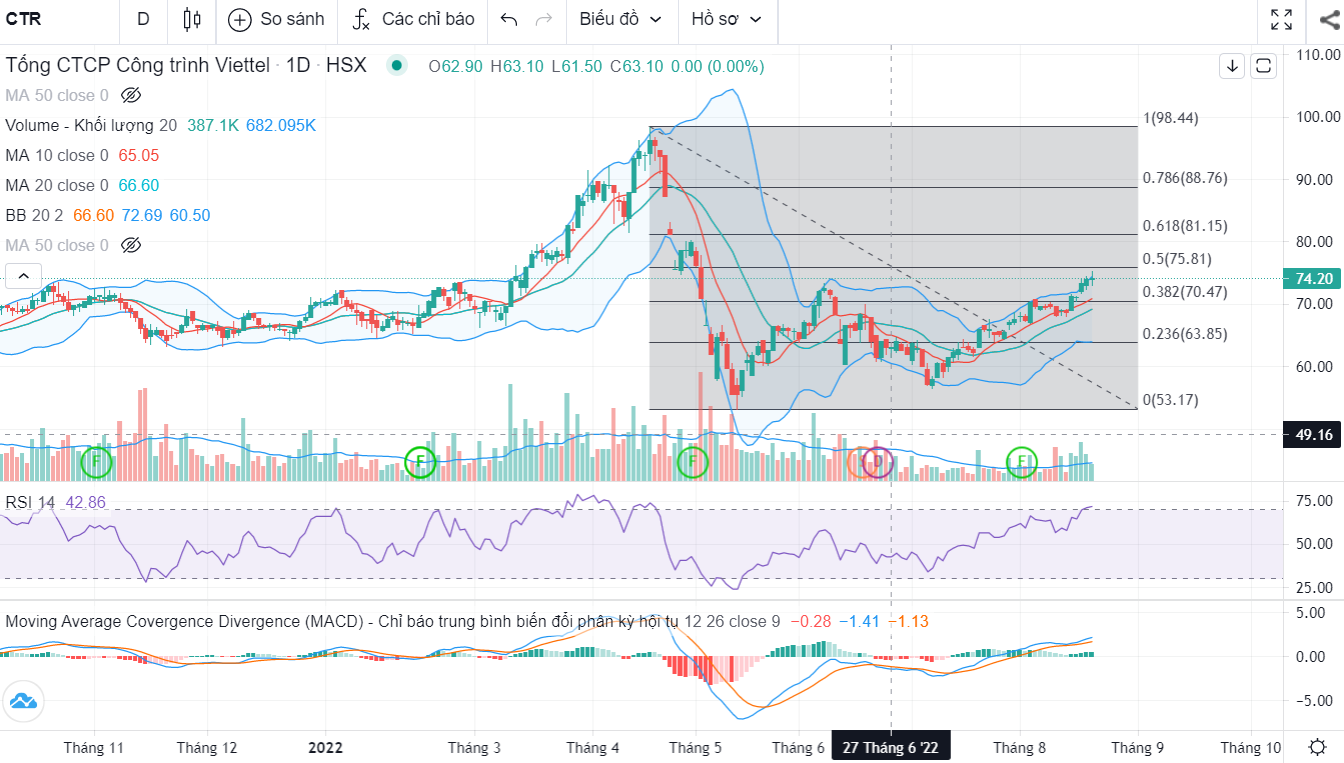The height and width of the screenshot is (763, 1344).
Task: Click the purple D event marker on chart
Action: point(877,461)
